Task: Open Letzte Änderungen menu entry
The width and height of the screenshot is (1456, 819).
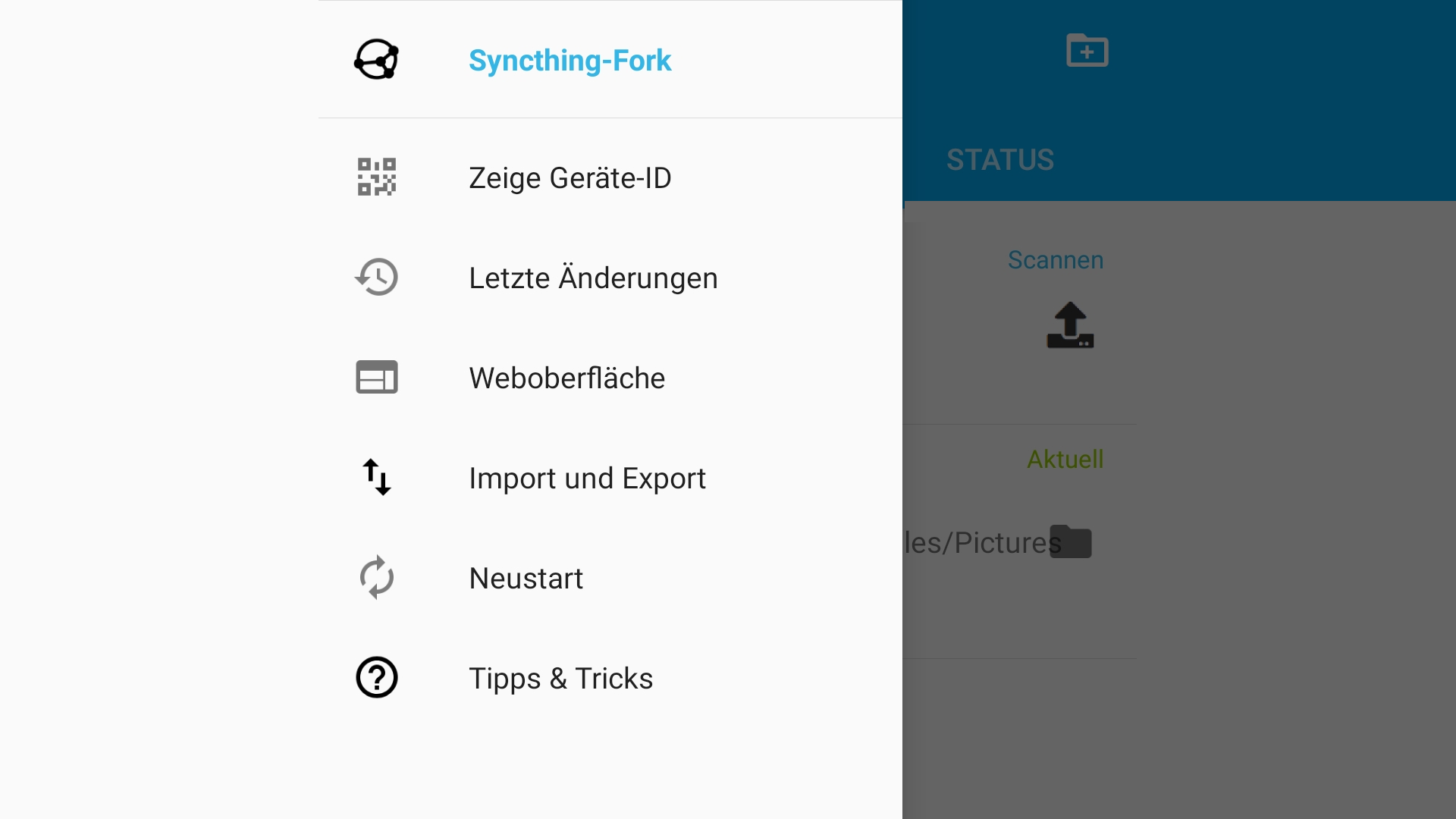Action: (592, 278)
